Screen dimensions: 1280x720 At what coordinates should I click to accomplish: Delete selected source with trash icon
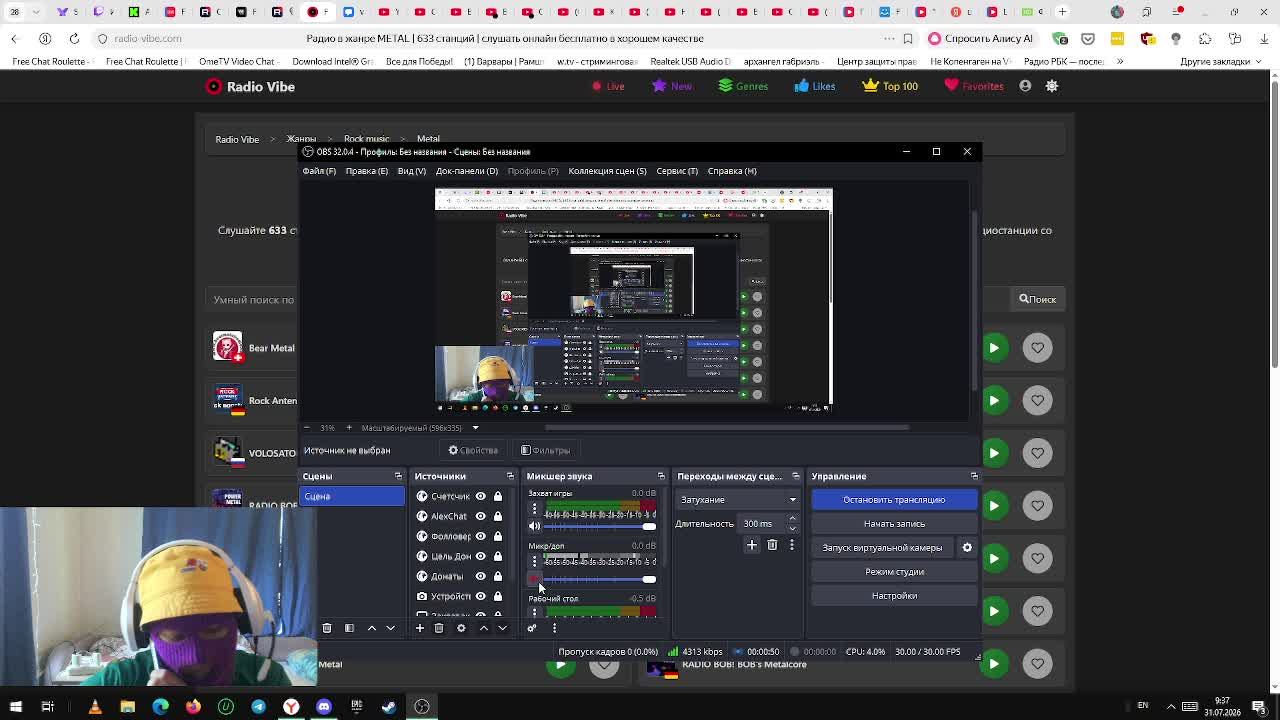(x=439, y=628)
